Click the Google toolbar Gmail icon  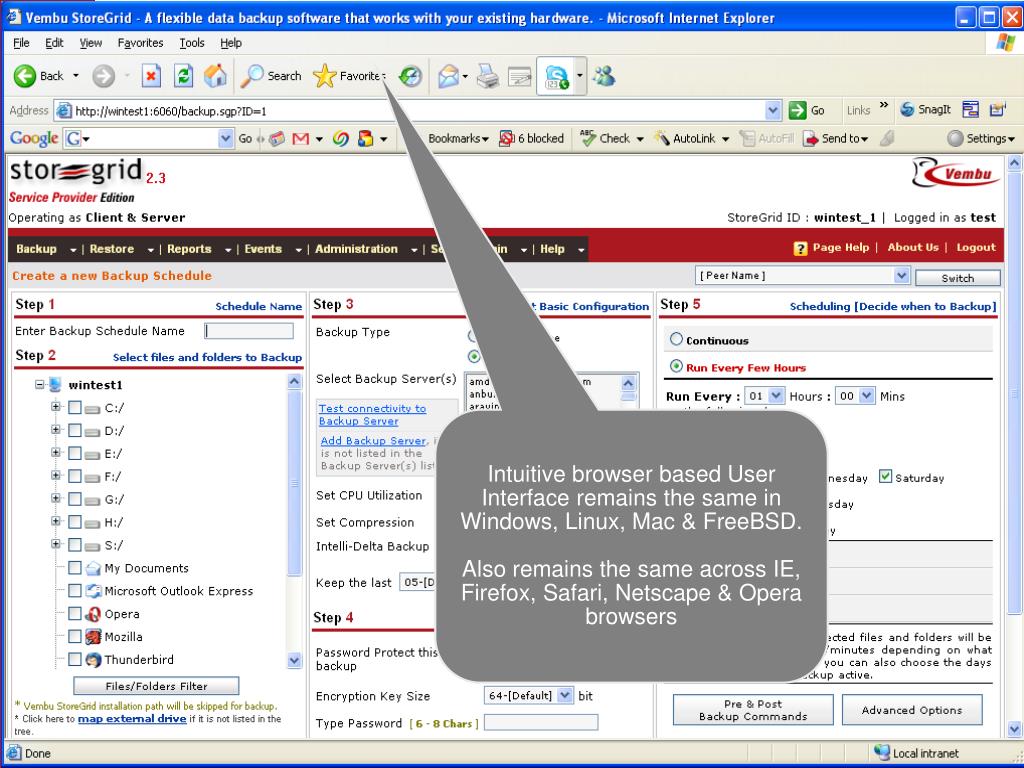[x=300, y=138]
